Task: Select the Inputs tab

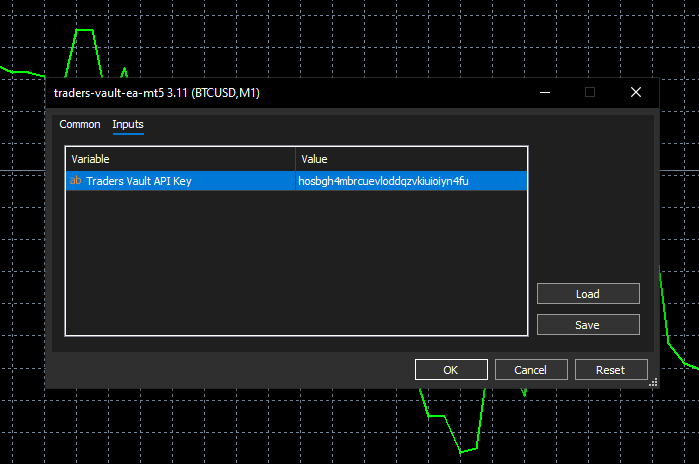Action: pyautogui.click(x=128, y=124)
